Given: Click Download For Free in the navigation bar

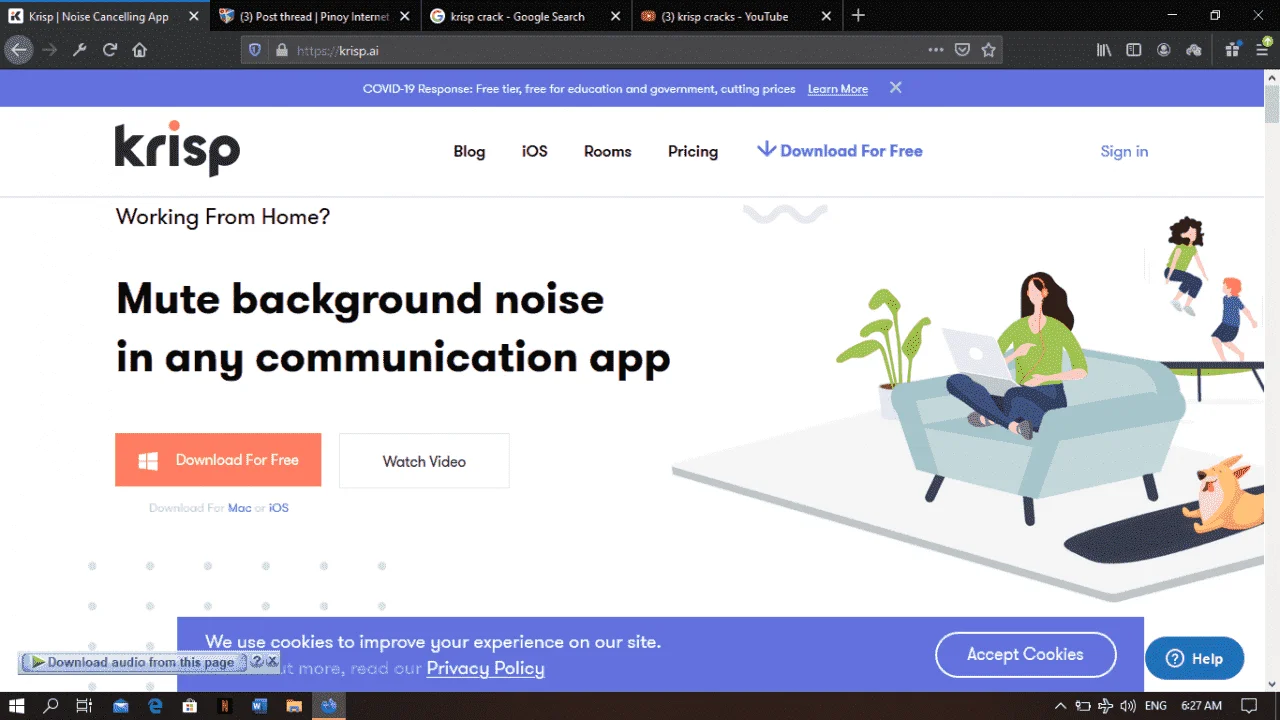Looking at the screenshot, I should pyautogui.click(x=840, y=151).
